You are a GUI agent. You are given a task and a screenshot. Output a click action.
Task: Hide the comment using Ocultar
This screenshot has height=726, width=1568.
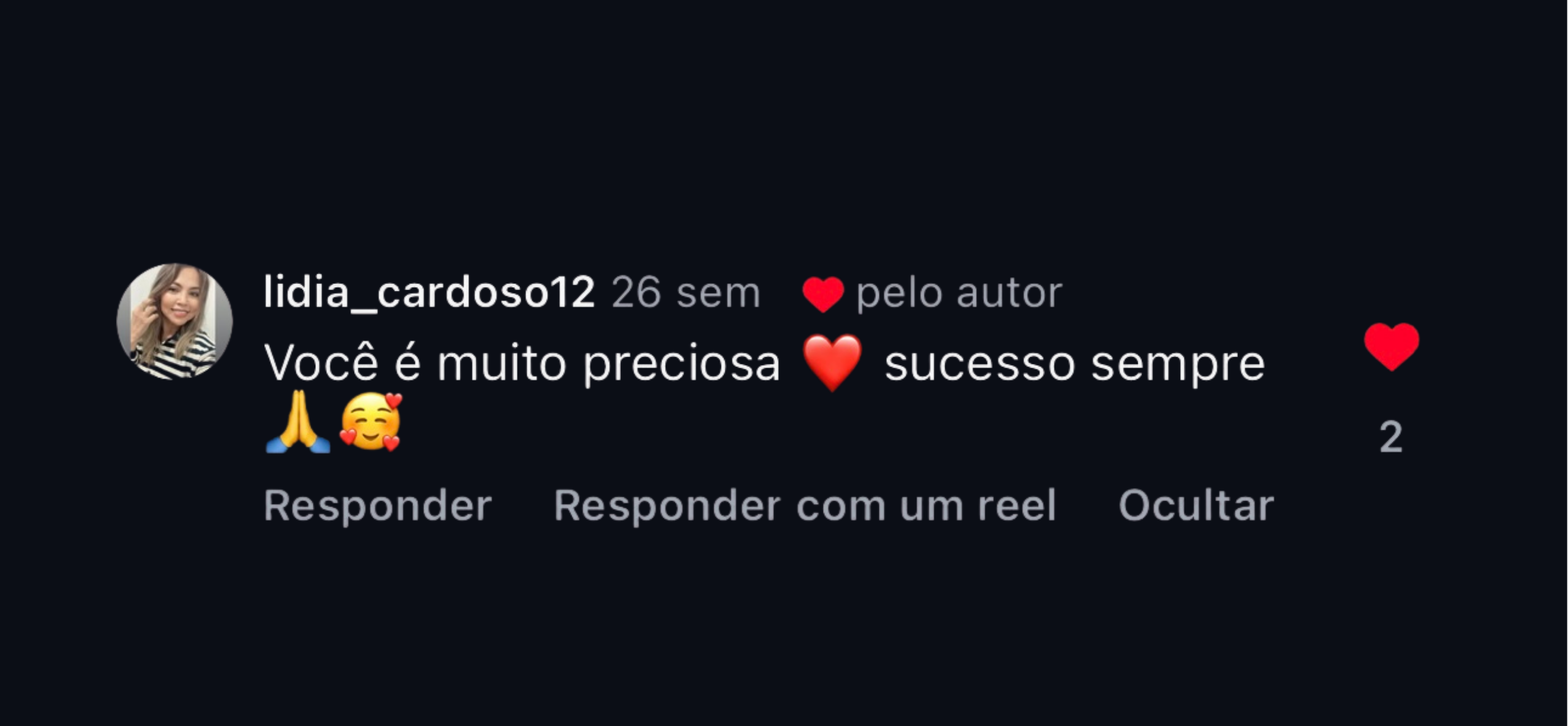pos(1196,505)
